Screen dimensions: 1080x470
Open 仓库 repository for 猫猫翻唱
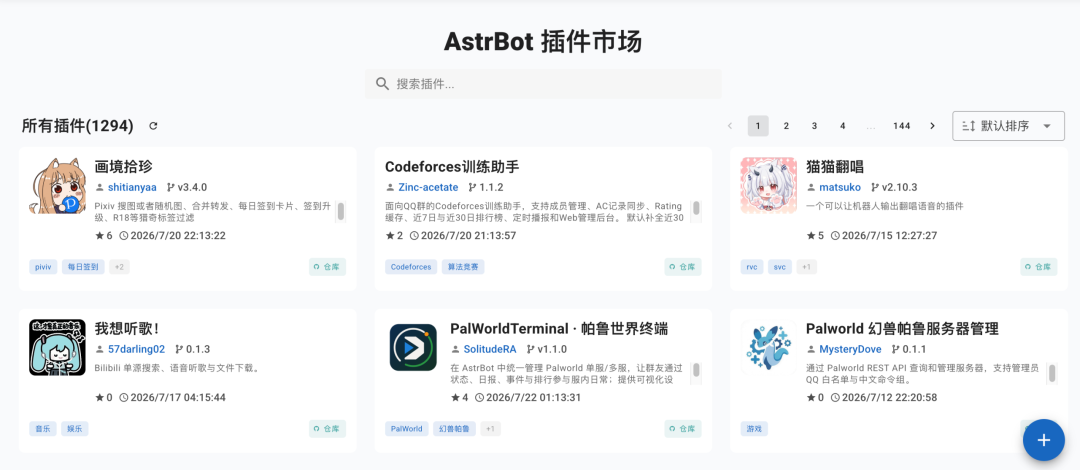[x=1038, y=267]
